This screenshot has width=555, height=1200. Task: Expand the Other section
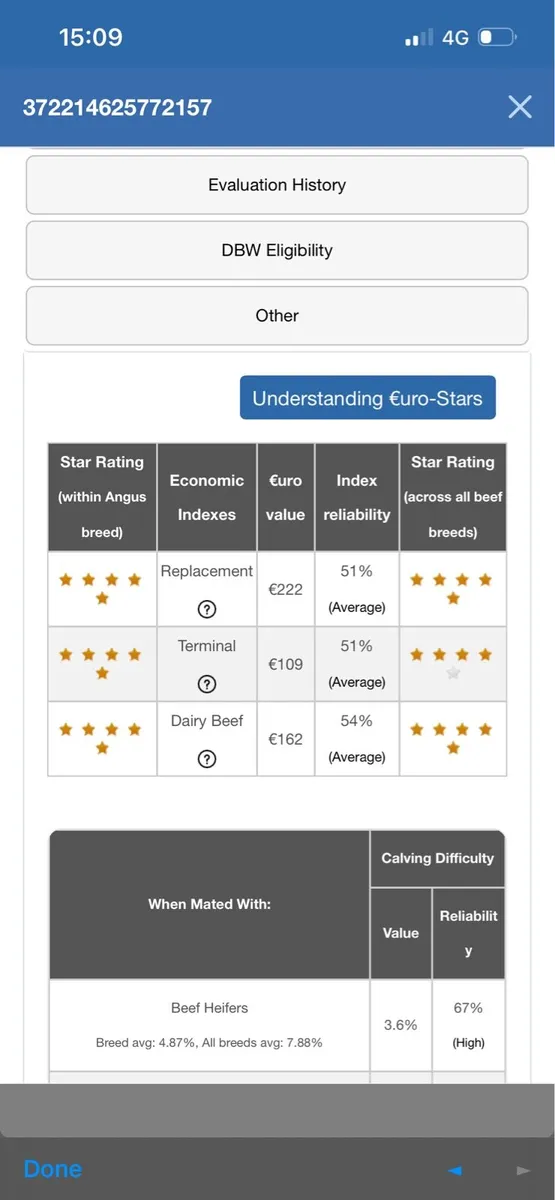277,315
